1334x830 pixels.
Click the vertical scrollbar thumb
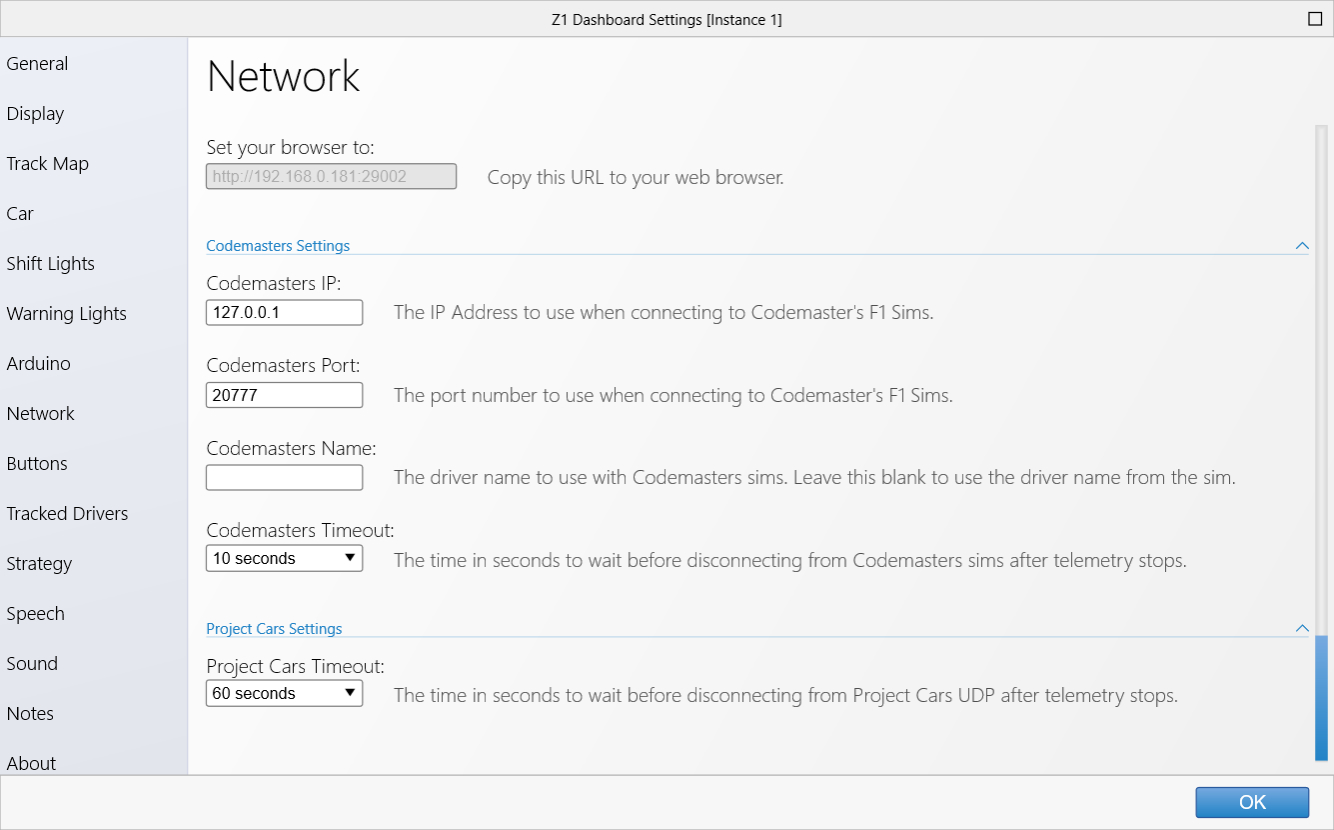(x=1321, y=697)
